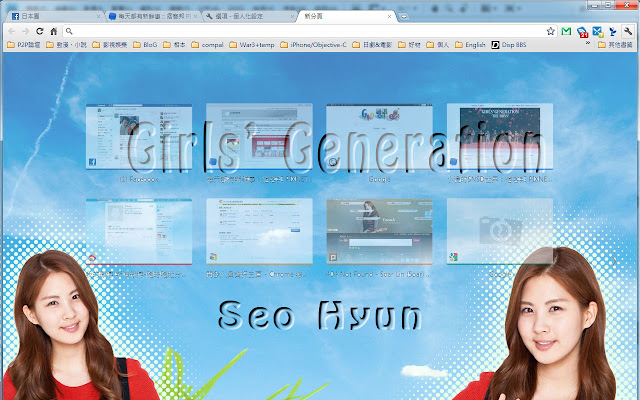Viewport: 640px width, 400px height.
Task: Open the English bookmark folder
Action: click(470, 45)
